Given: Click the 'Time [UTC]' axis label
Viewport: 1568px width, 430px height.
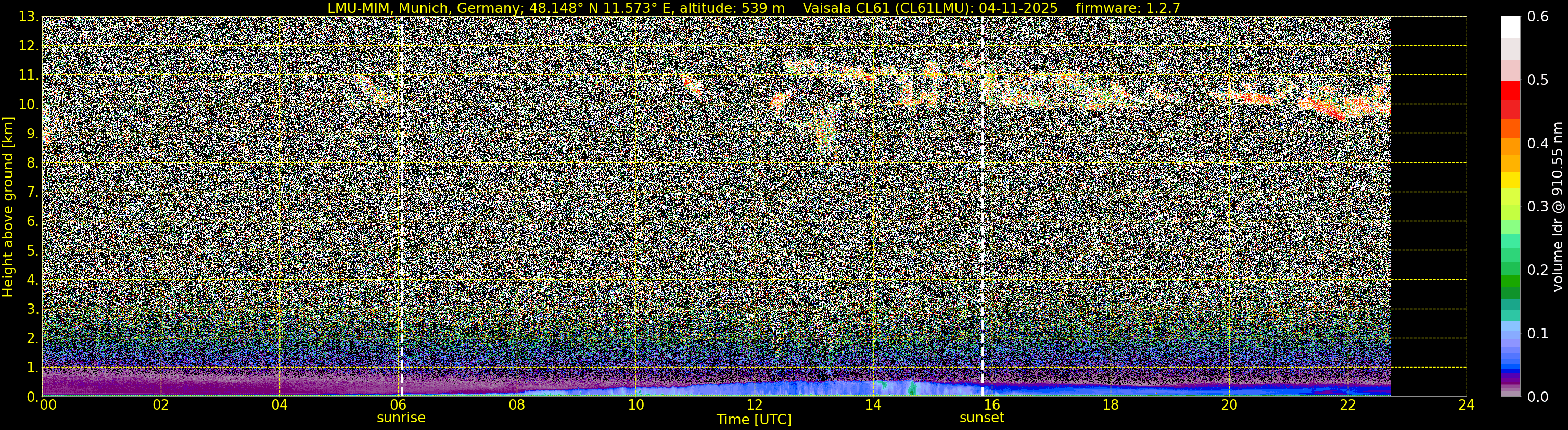Looking at the screenshot, I should tap(754, 420).
